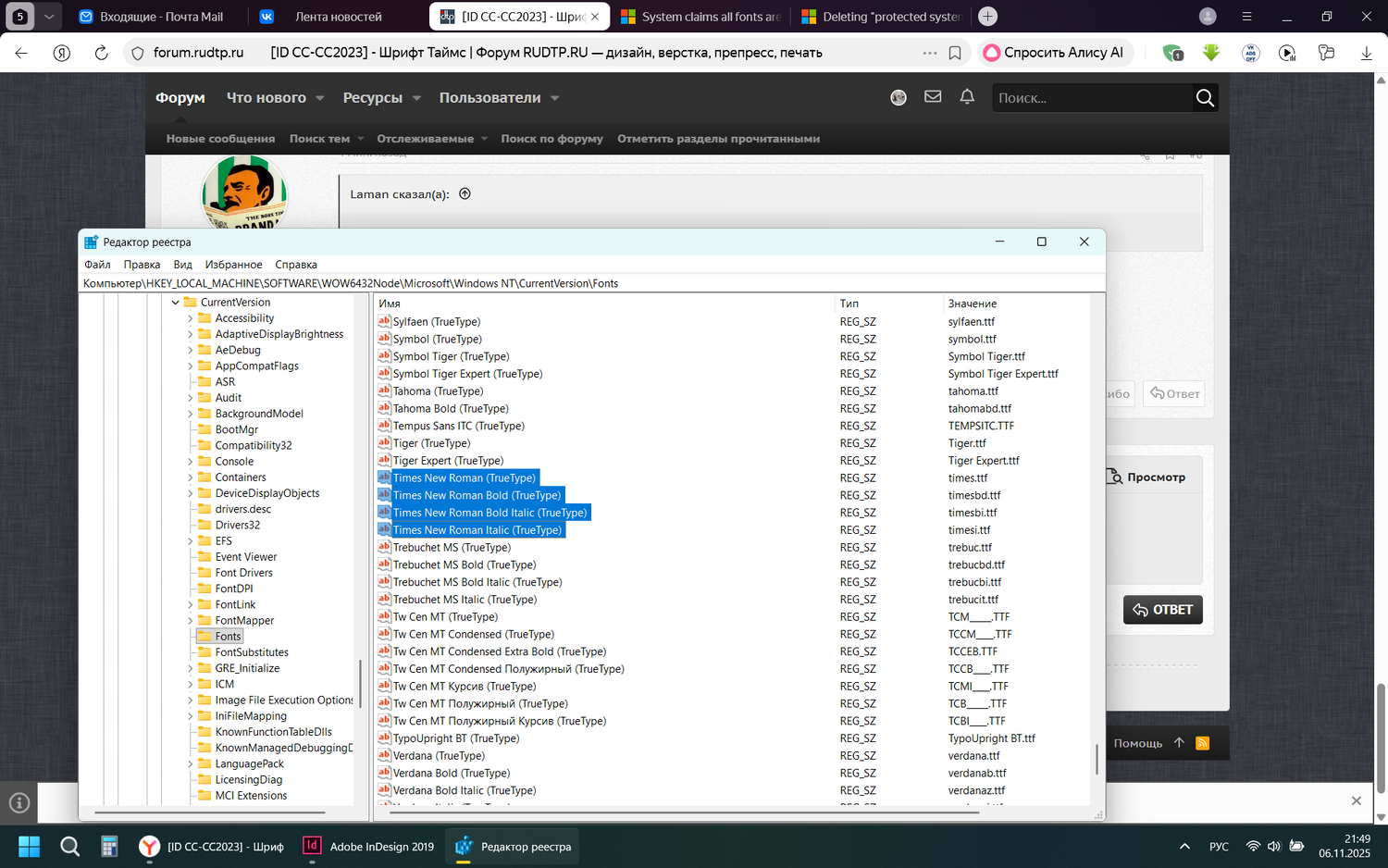Close the active ID CC-CC2023 browser tab
The height and width of the screenshot is (868, 1388).
tap(595, 17)
